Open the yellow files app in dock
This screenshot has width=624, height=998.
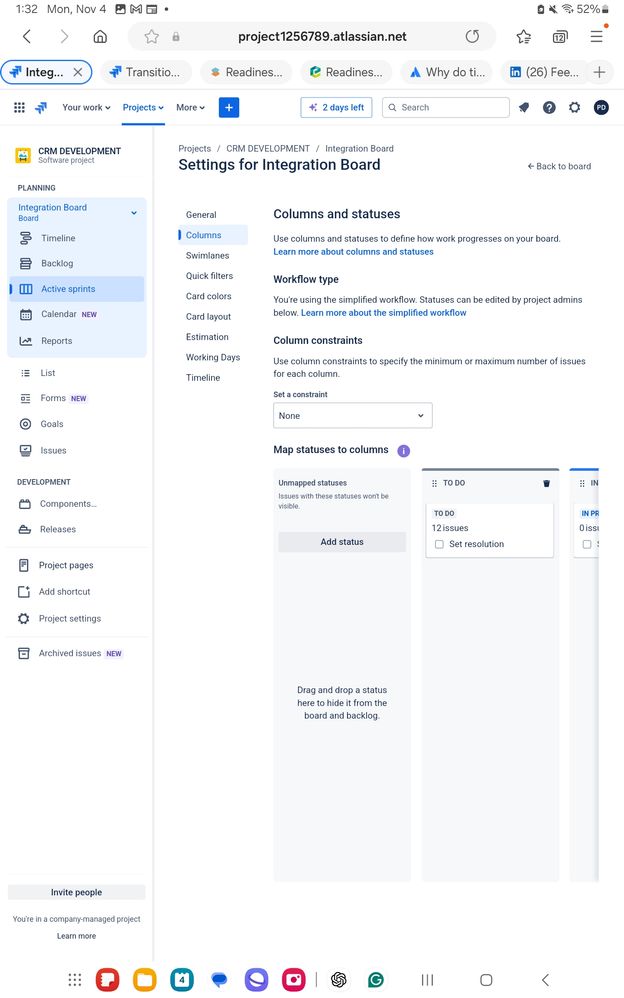(145, 980)
